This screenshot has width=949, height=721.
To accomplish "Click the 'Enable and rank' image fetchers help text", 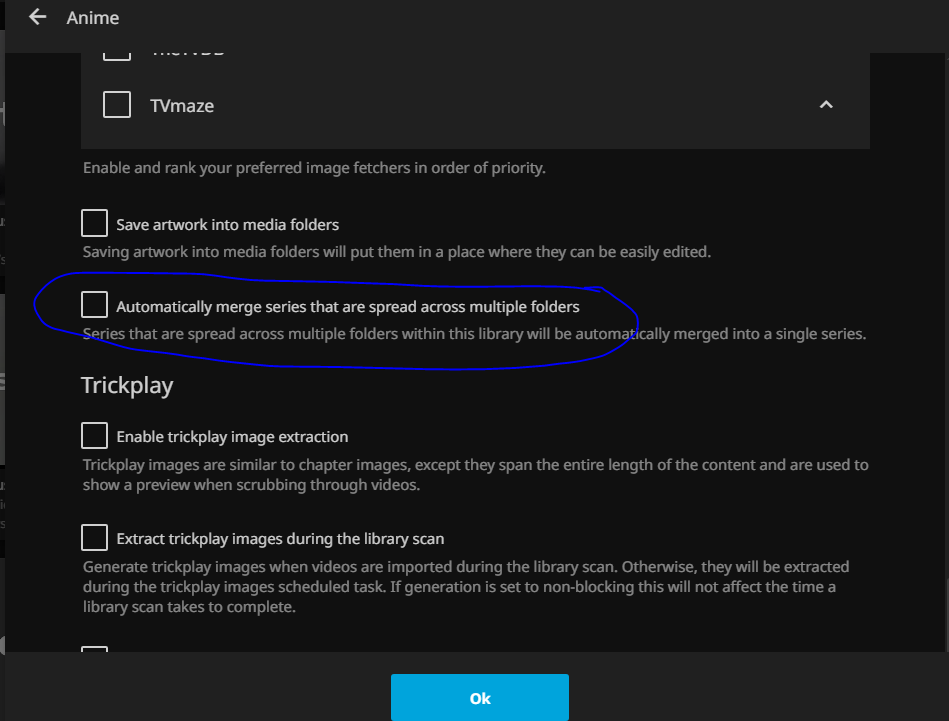I will [x=314, y=168].
